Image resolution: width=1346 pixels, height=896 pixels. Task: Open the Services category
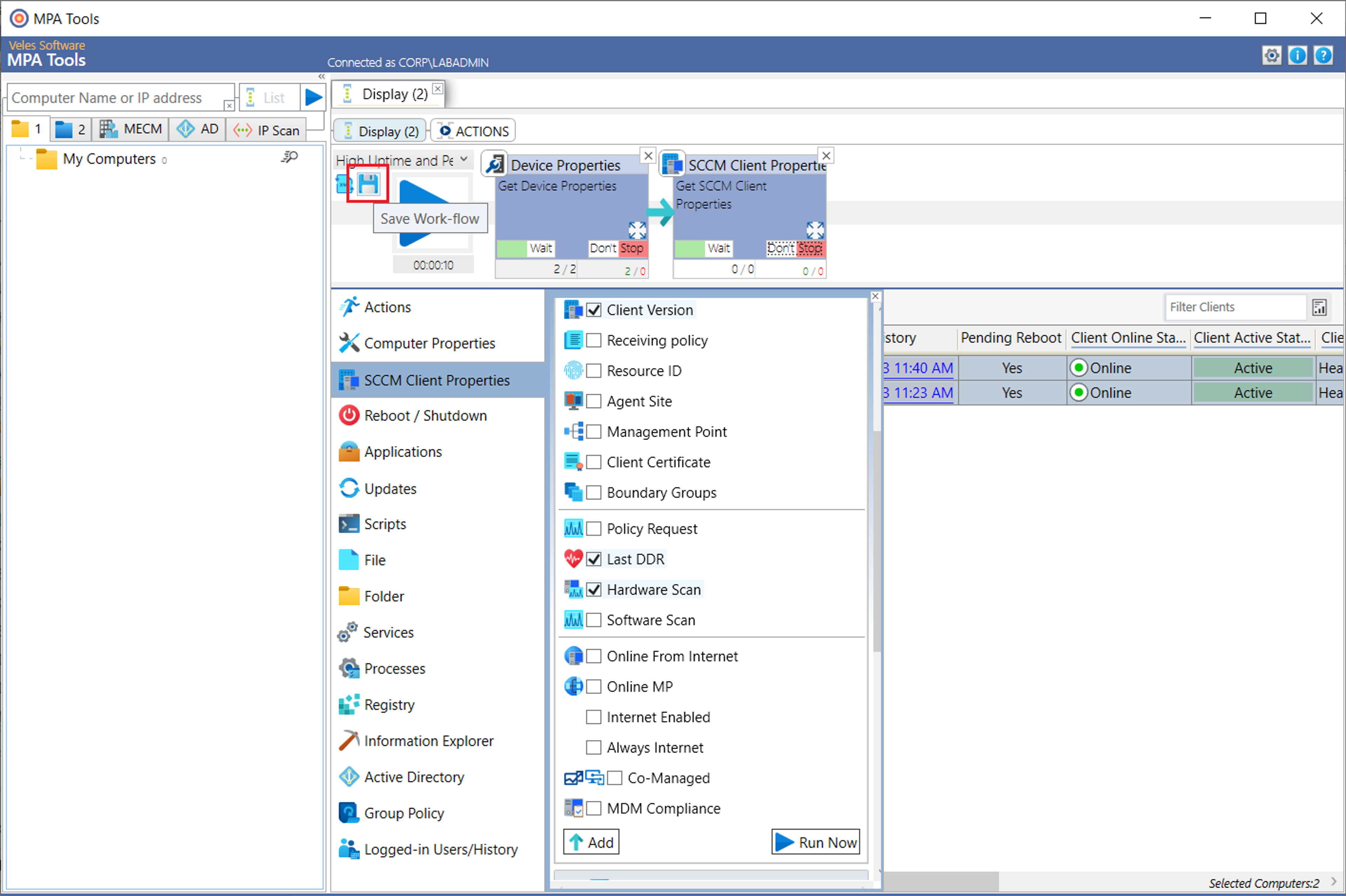437,633
